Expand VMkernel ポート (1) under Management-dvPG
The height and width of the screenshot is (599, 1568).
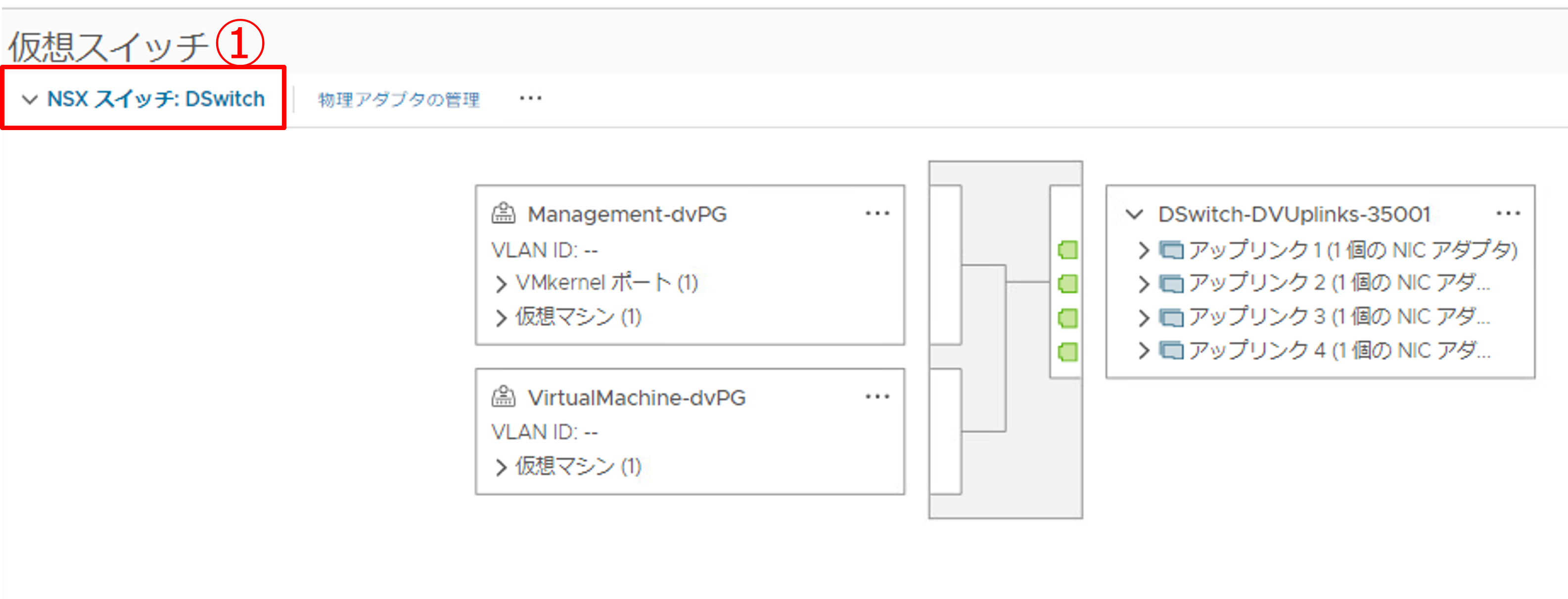coord(501,284)
